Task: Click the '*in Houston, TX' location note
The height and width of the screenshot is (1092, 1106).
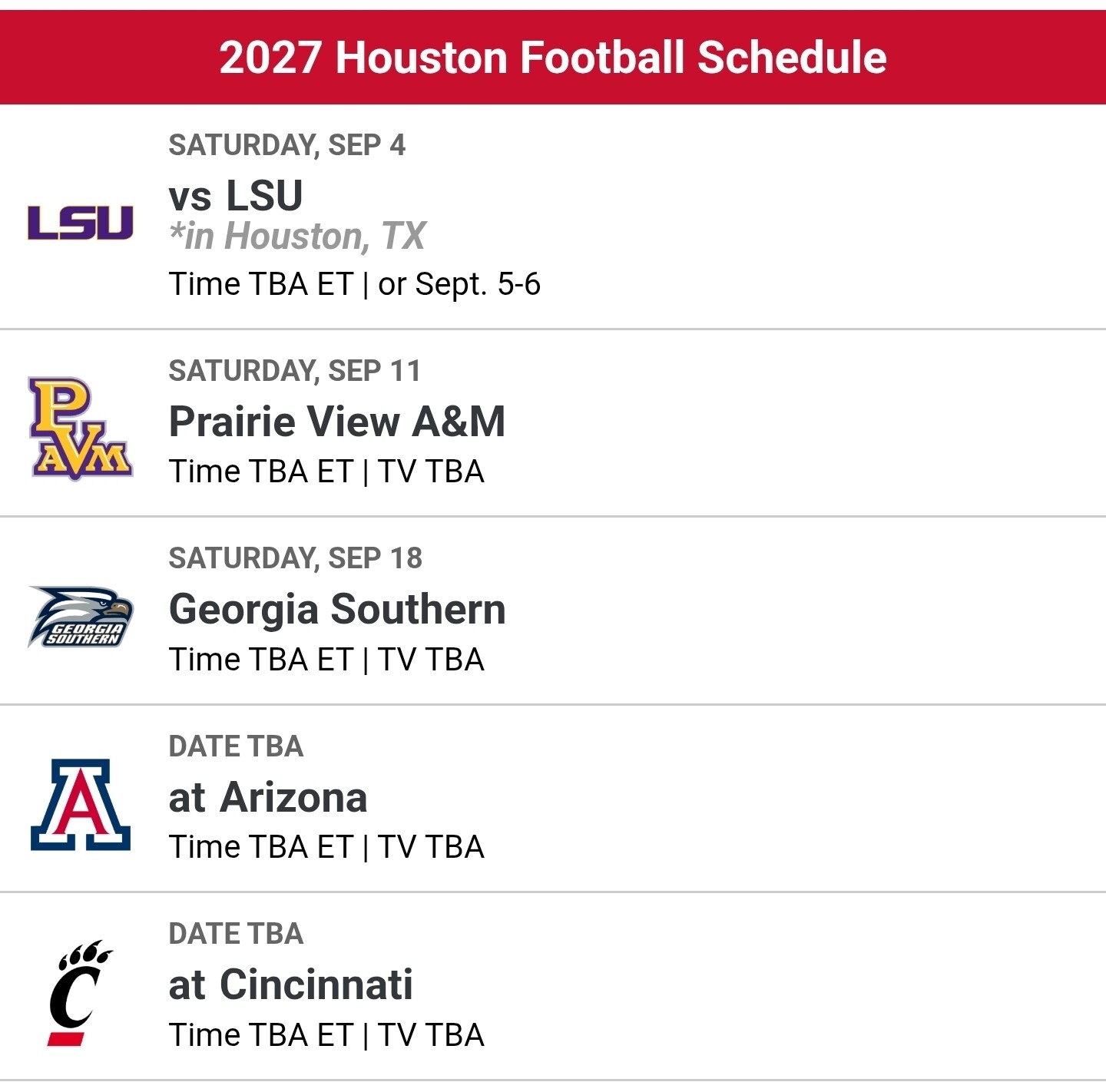Action: (x=297, y=237)
